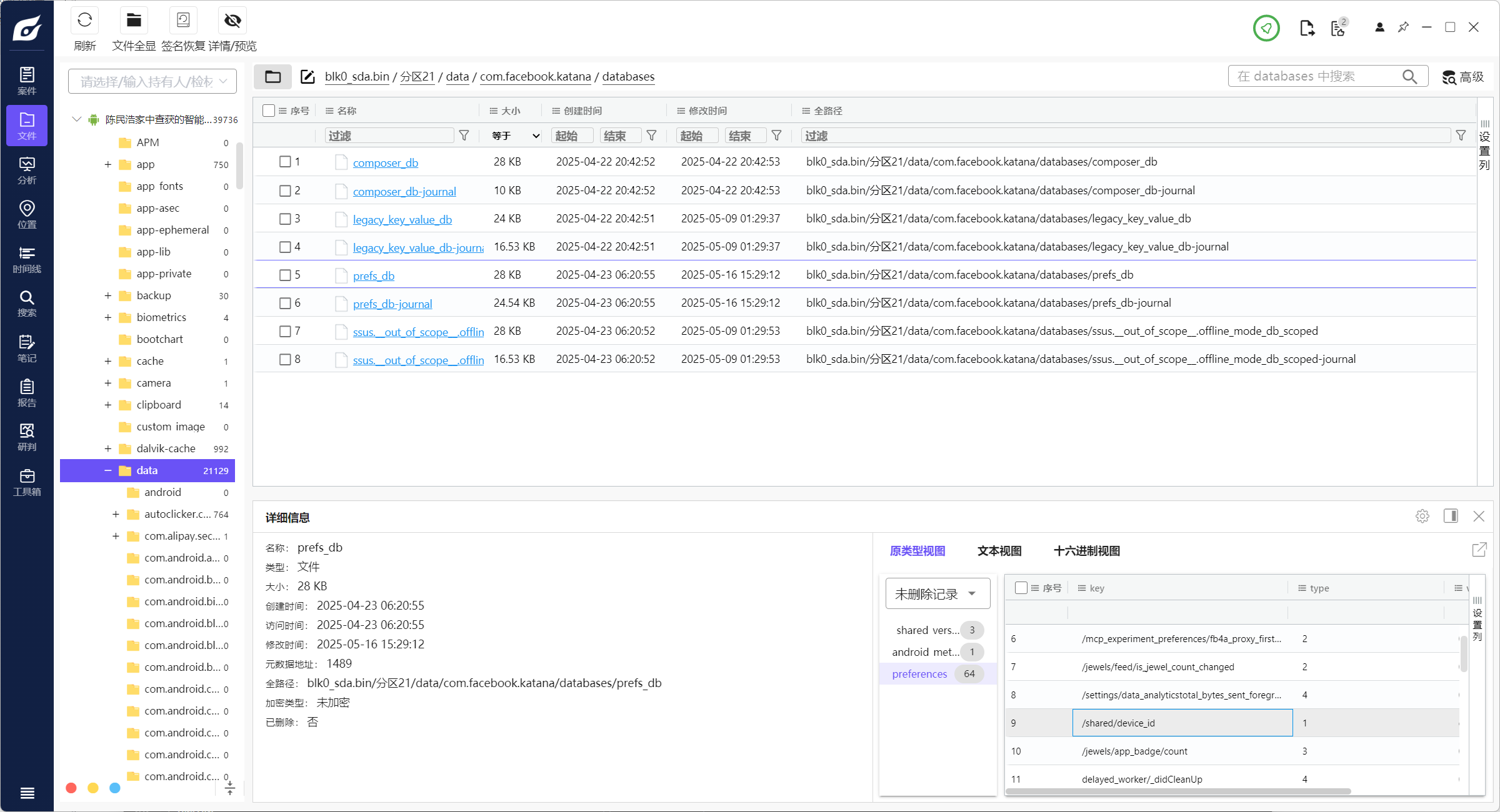Switch to the 十六进制视图 tab
This screenshot has height=812, width=1500.
point(1086,551)
